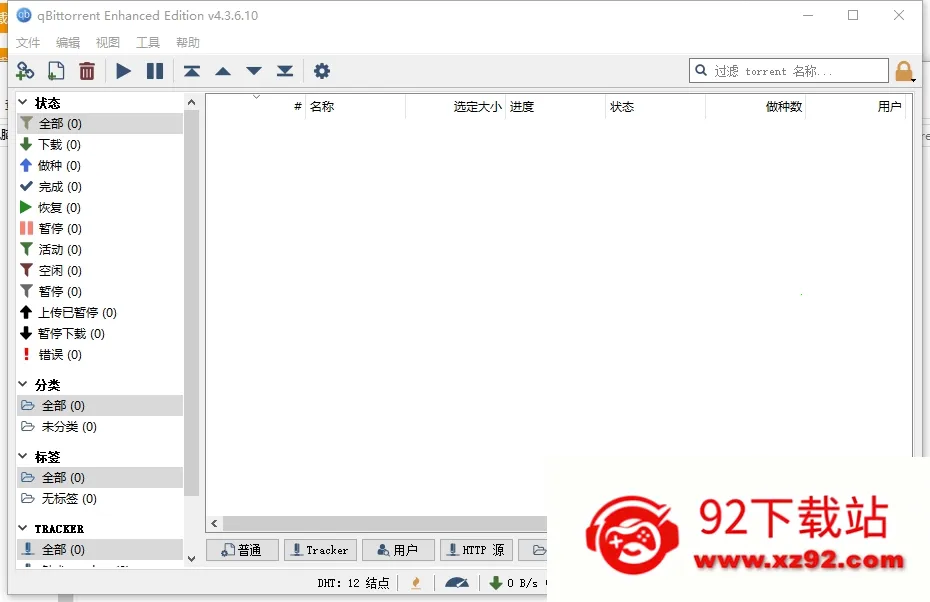The width and height of the screenshot is (930, 602).
Task: Click the add torrent link icon
Action: [25, 71]
